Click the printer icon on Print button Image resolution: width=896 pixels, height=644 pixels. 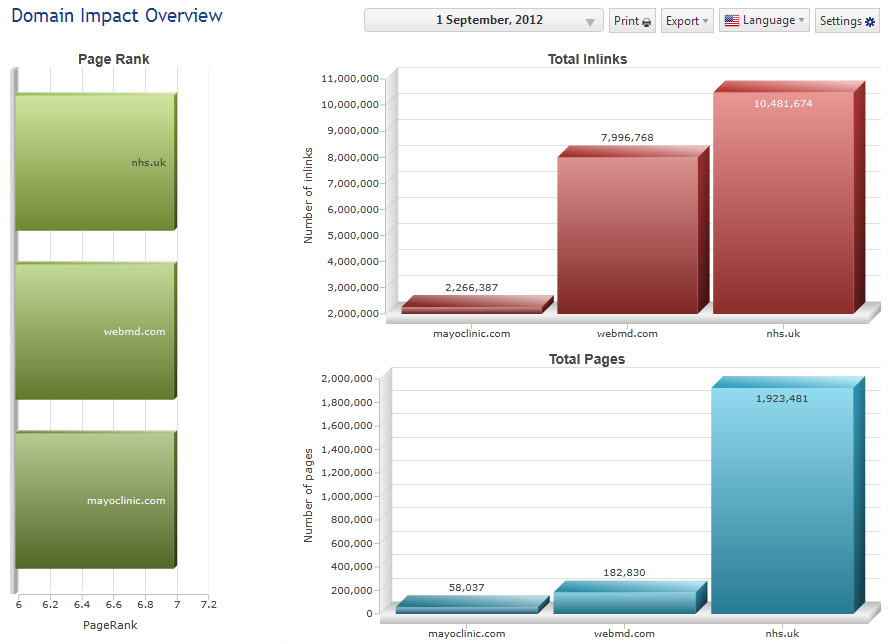(647, 22)
